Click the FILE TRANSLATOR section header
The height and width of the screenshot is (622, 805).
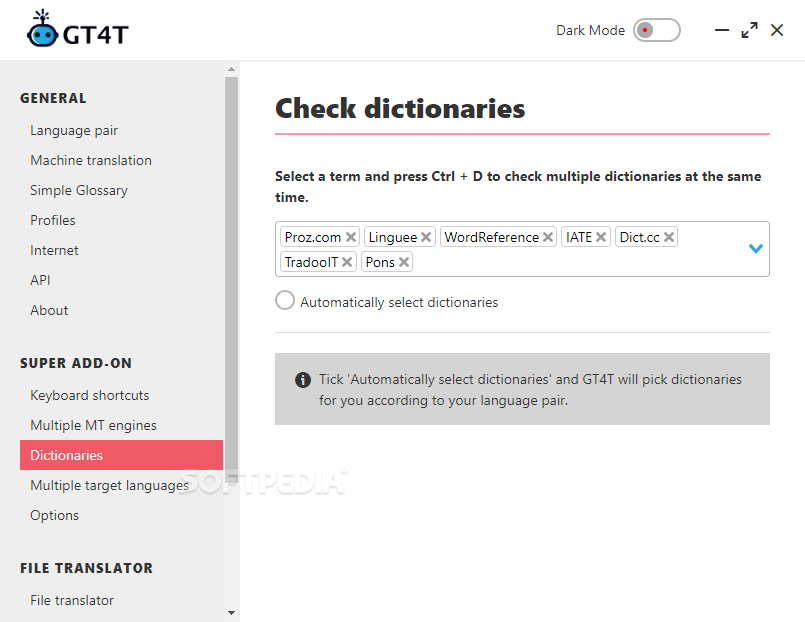pos(86,568)
